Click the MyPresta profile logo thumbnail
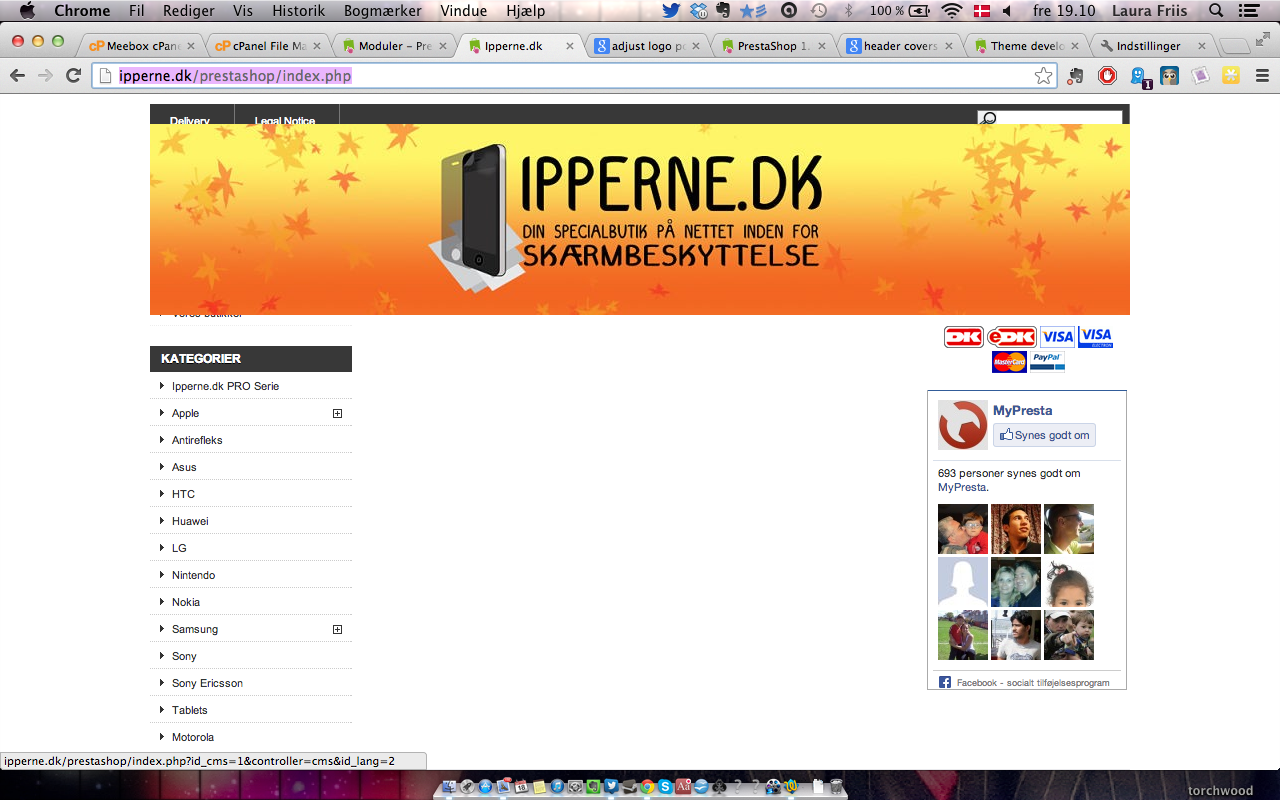This screenshot has height=800, width=1280. tap(963, 425)
